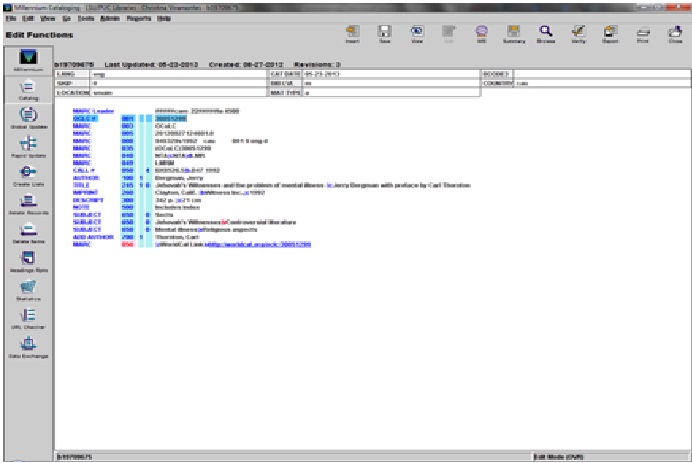The height and width of the screenshot is (463, 692).
Task: Open the Summary view from toolbar
Action: [x=514, y=35]
